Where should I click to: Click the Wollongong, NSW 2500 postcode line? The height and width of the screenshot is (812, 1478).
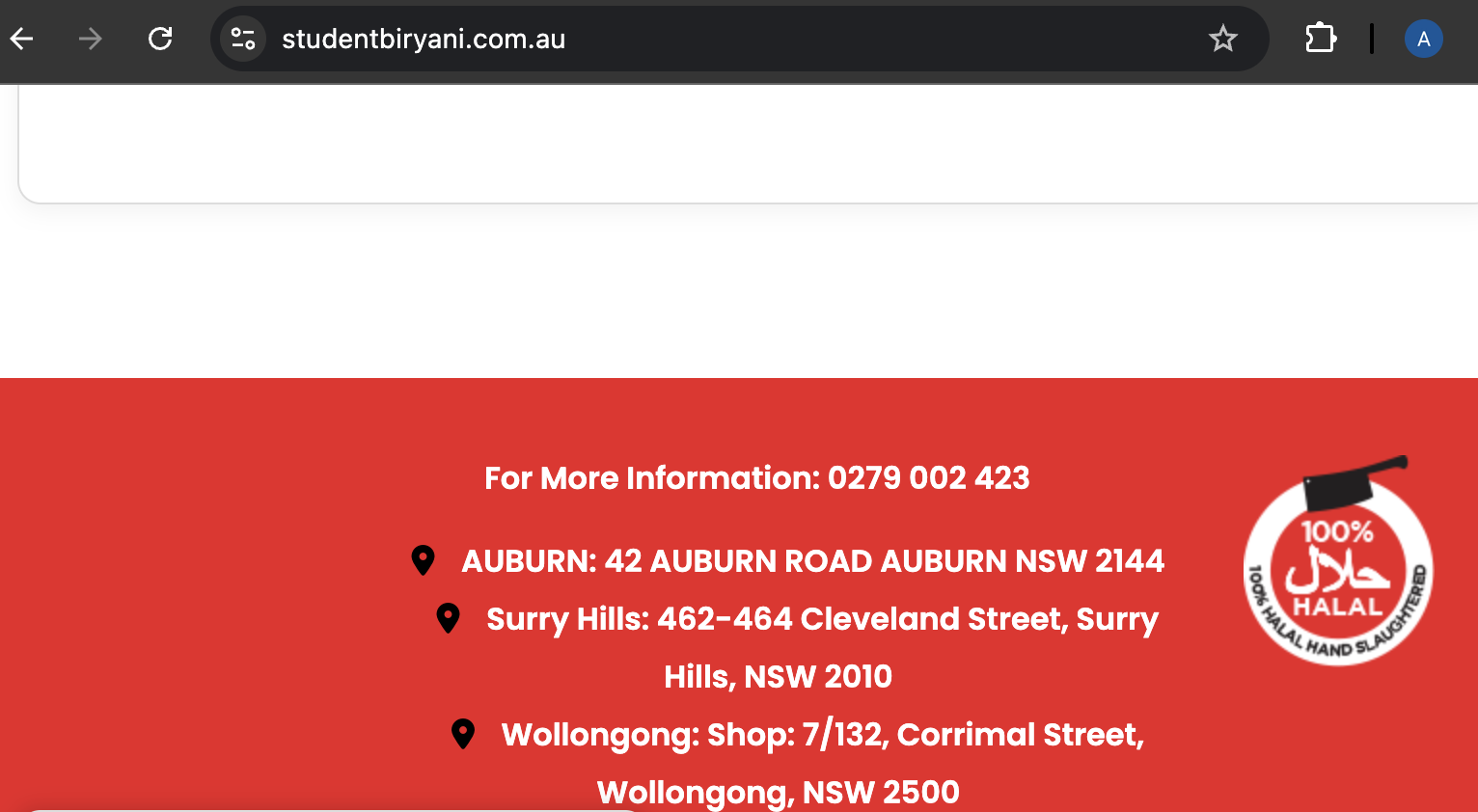tap(778, 792)
